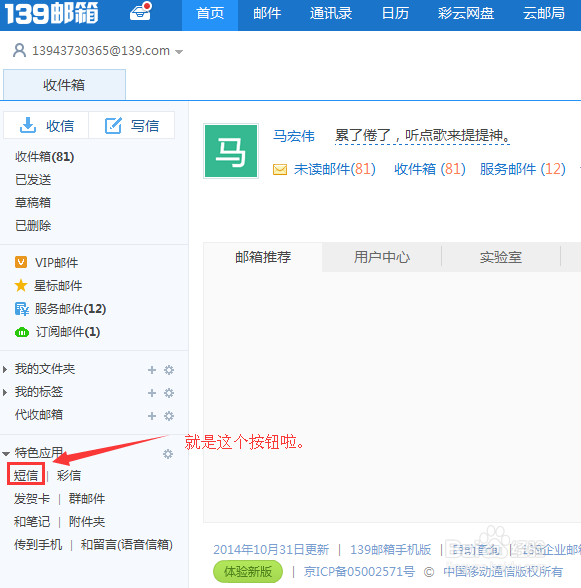Open the 草稿箱 folder
The height and width of the screenshot is (588, 581).
pos(33,202)
